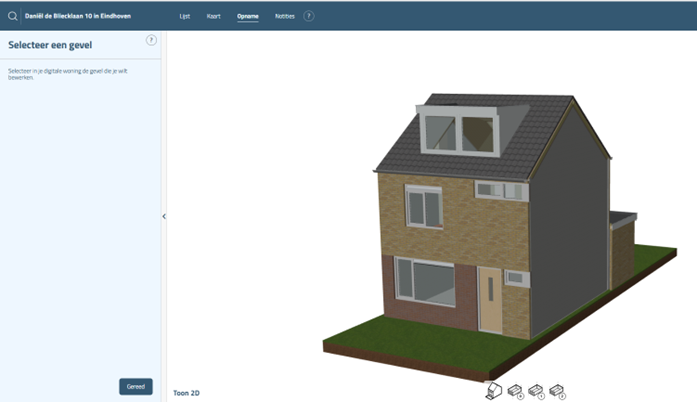Click help icon beside 'Selecteer een gevel'
697x402 pixels.
[151, 40]
